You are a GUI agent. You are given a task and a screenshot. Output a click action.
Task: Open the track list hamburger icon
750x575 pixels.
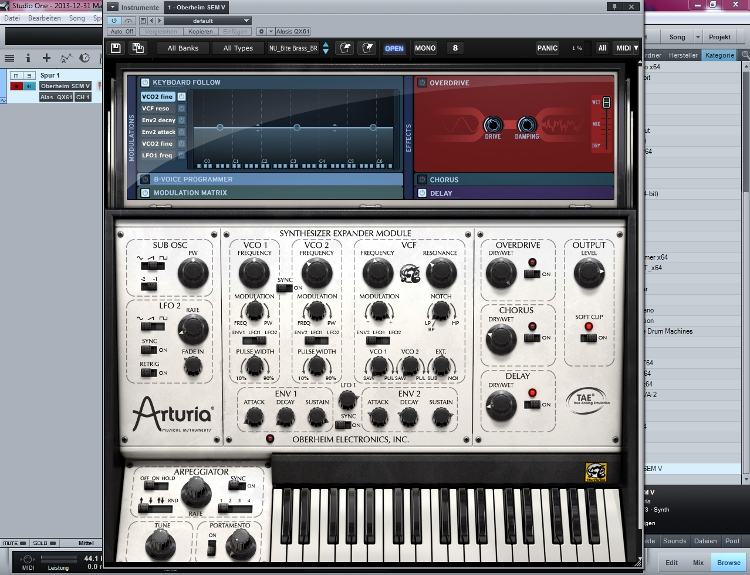9,58
